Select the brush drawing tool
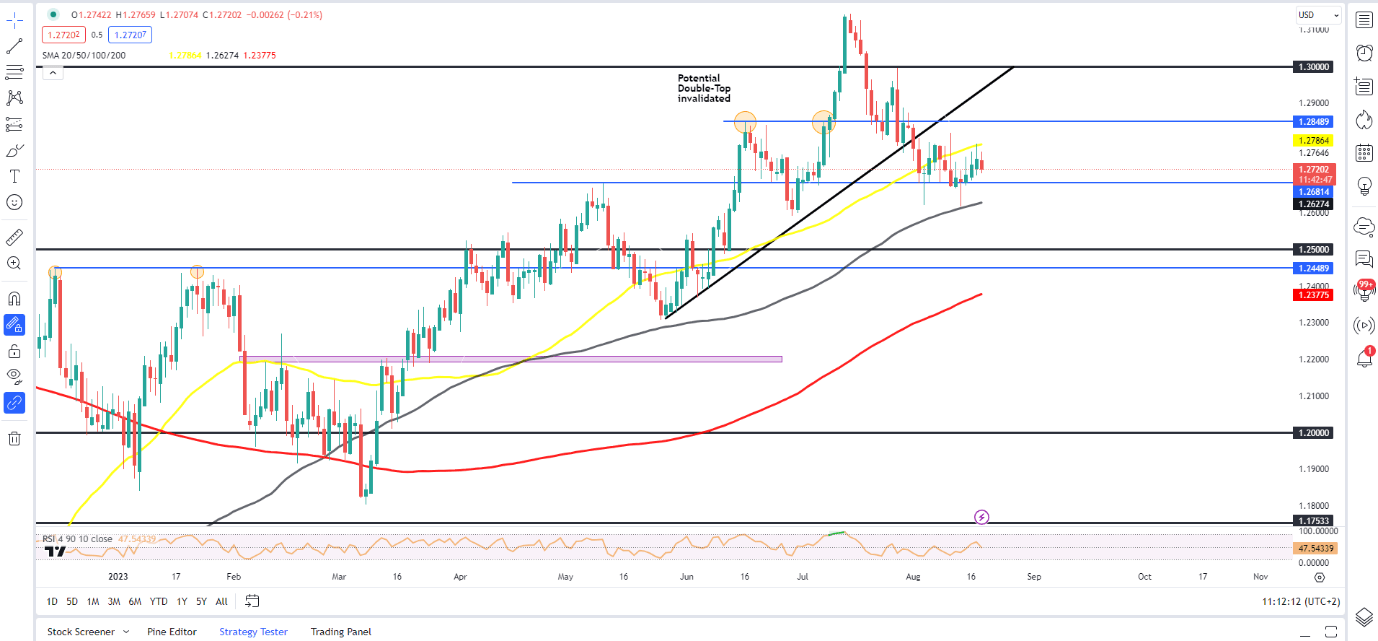This screenshot has width=1378, height=641. coord(14,151)
